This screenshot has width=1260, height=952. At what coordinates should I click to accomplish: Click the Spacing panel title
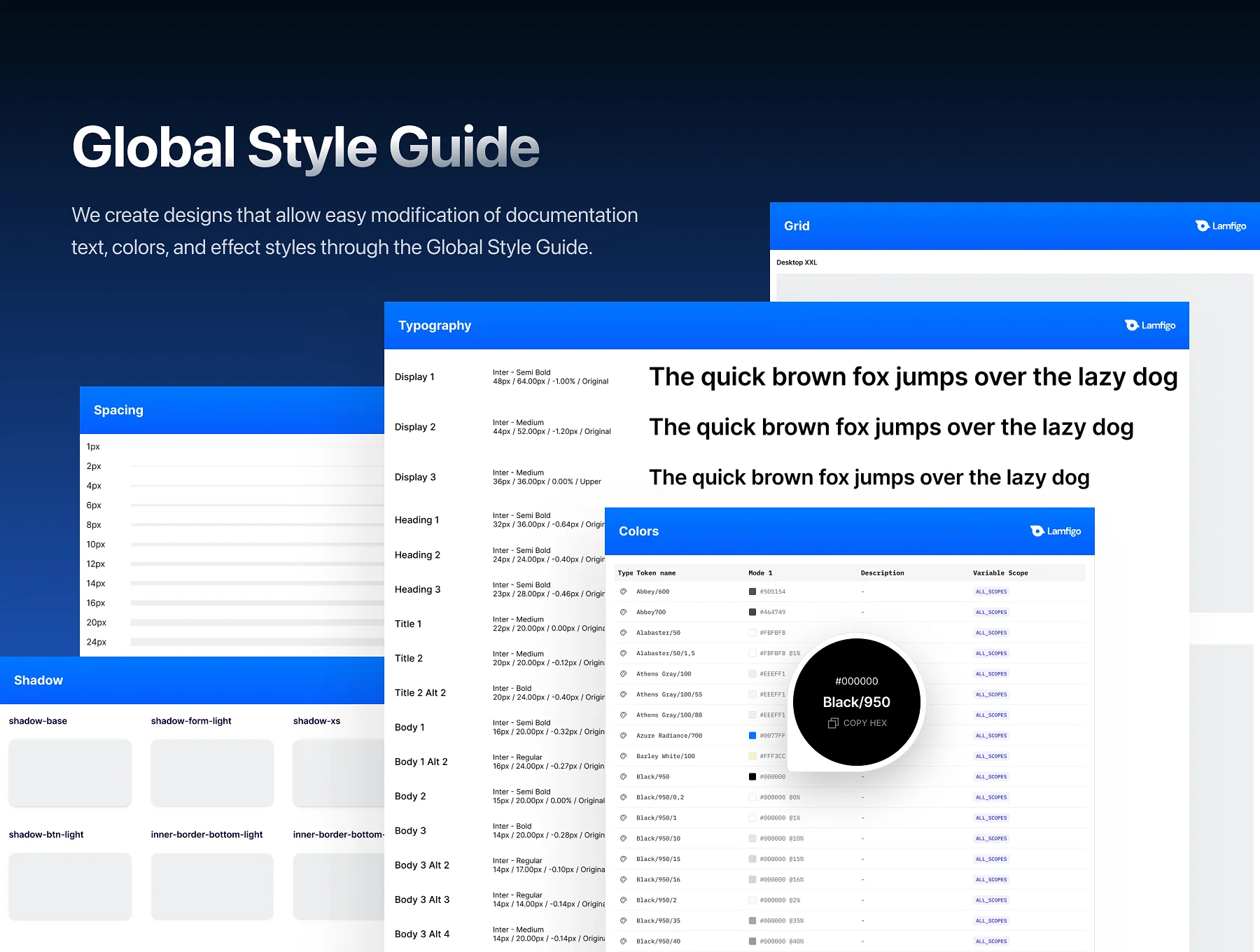(118, 410)
